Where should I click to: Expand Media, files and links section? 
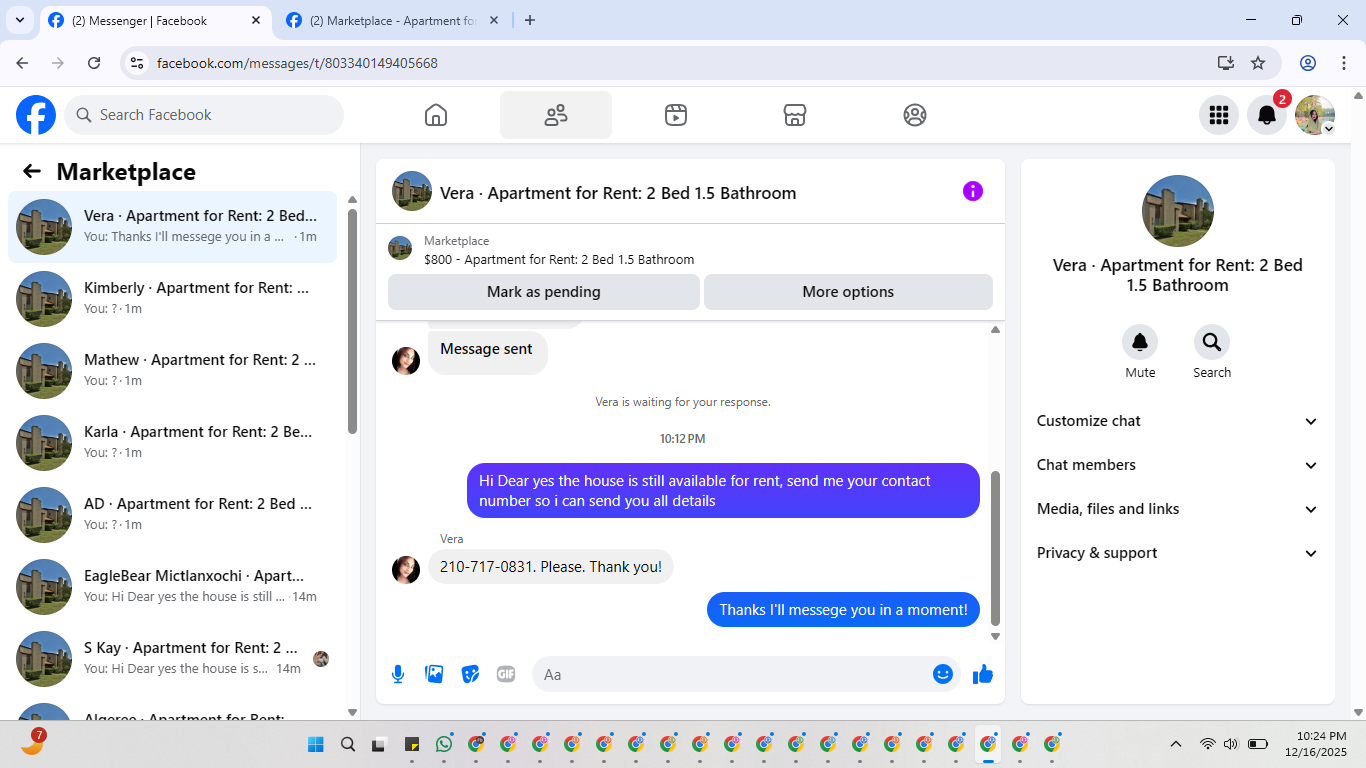pyautogui.click(x=1178, y=509)
